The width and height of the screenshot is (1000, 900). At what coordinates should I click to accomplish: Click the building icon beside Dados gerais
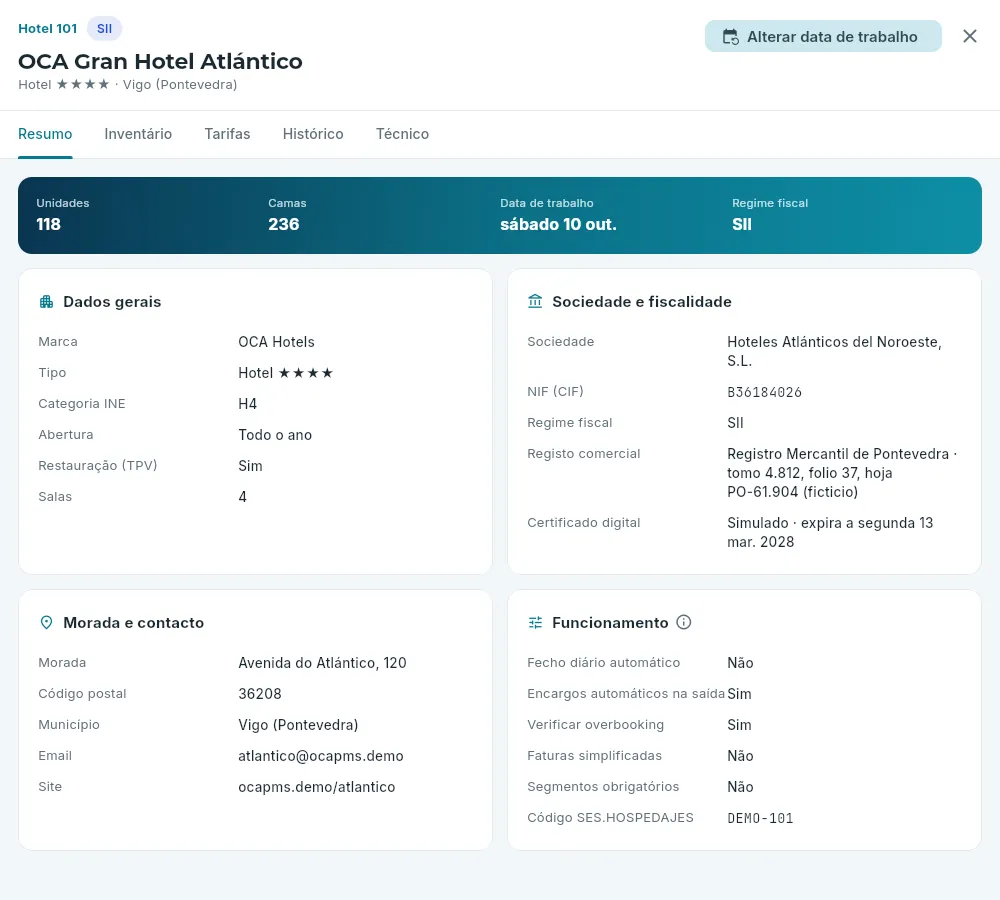click(47, 302)
